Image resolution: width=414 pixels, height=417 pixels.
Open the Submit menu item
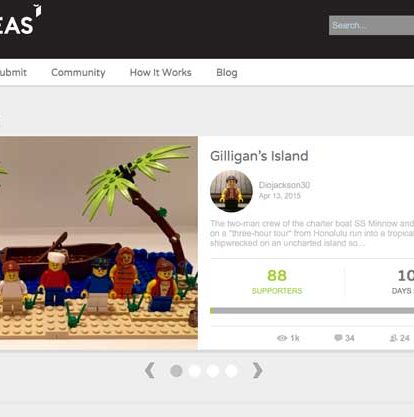point(13,73)
